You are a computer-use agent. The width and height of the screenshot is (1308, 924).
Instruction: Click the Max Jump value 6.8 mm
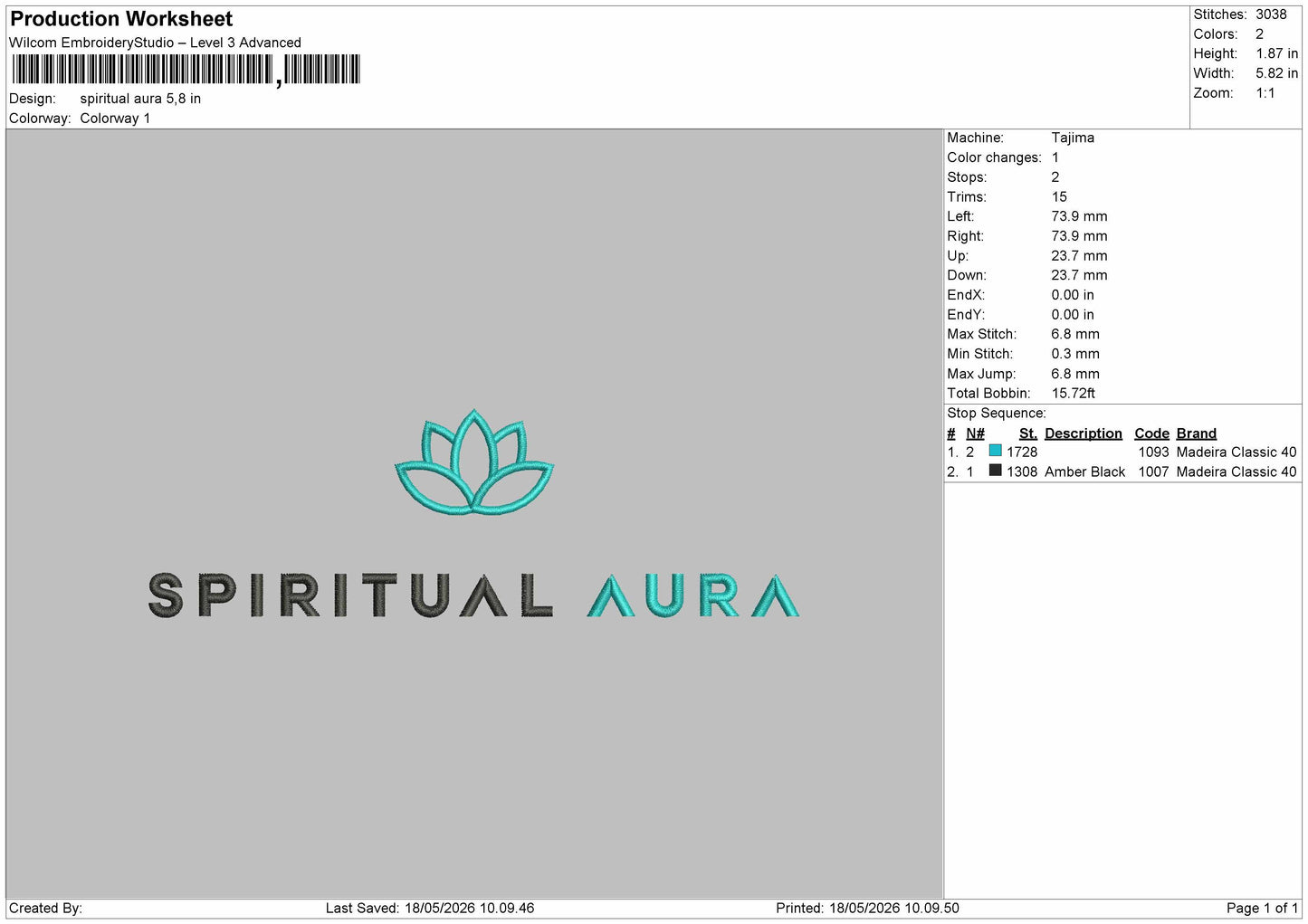[1075, 374]
